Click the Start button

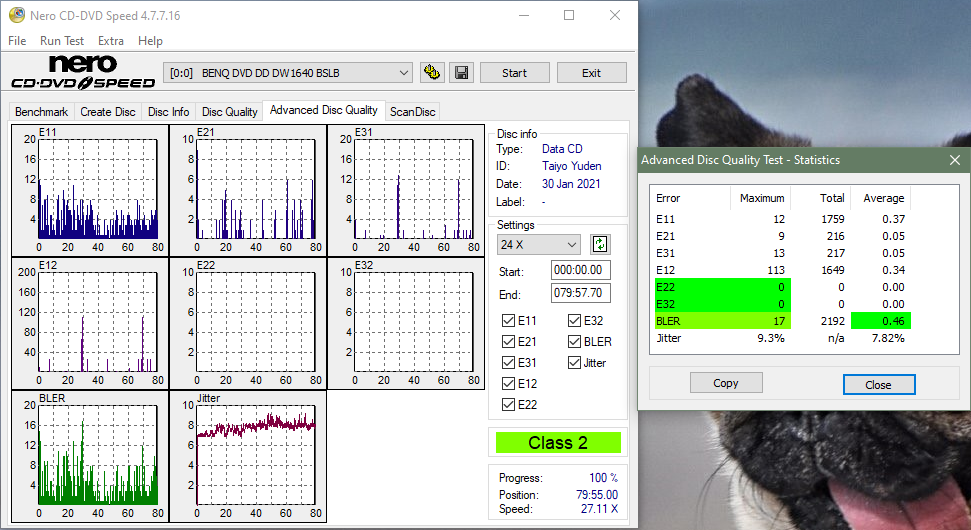coord(515,72)
